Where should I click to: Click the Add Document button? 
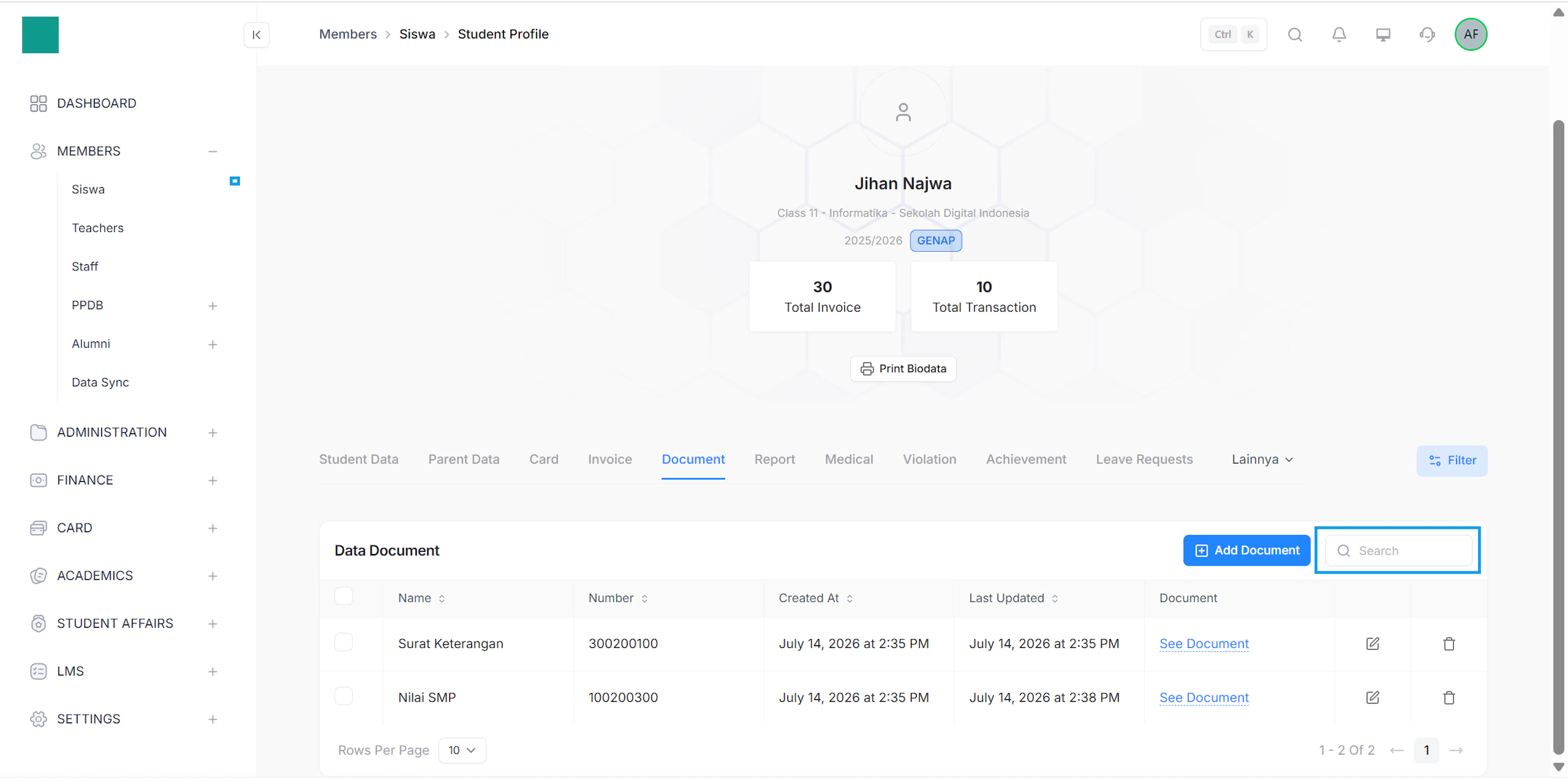point(1246,551)
